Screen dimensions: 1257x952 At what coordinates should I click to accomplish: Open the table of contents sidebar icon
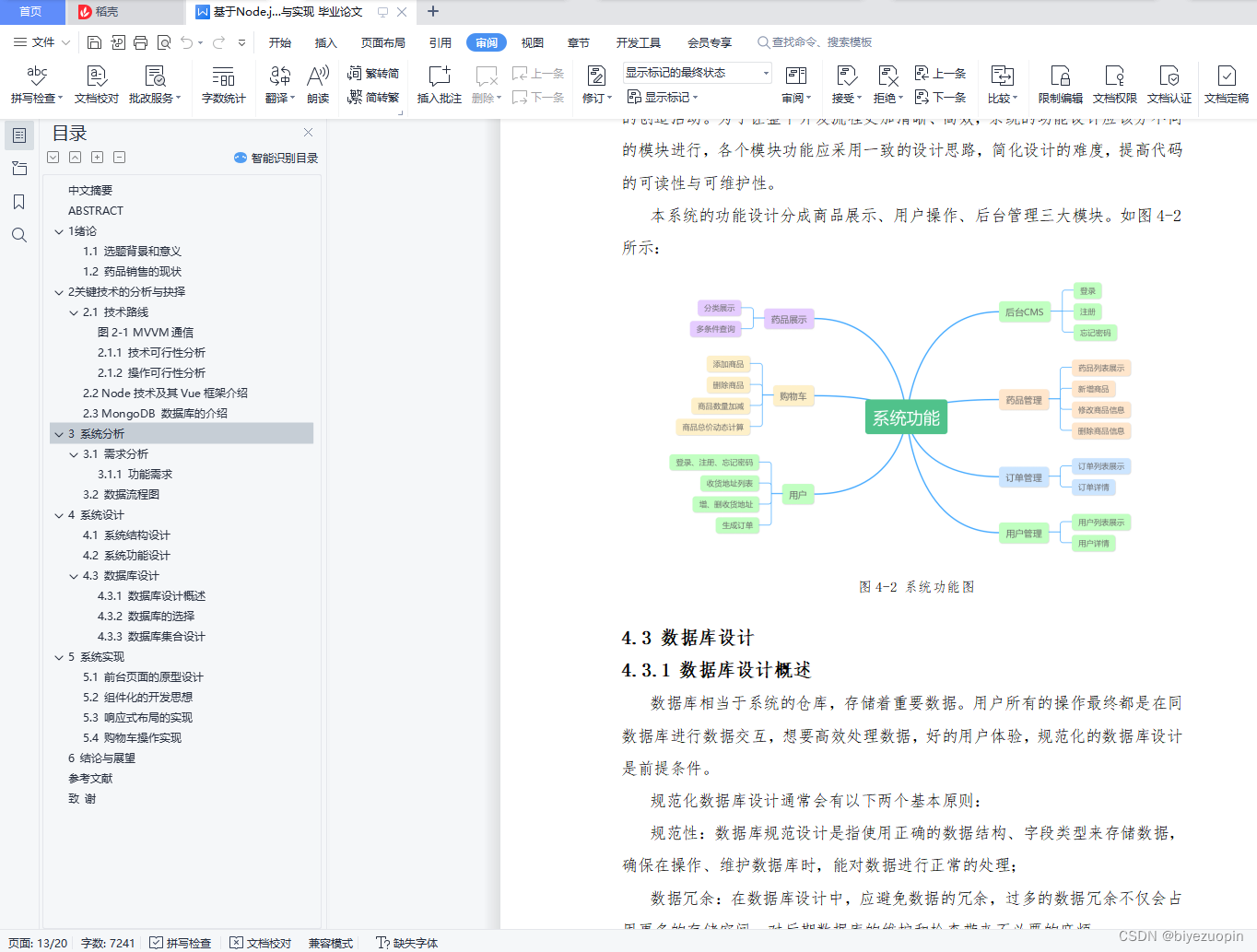(18, 135)
